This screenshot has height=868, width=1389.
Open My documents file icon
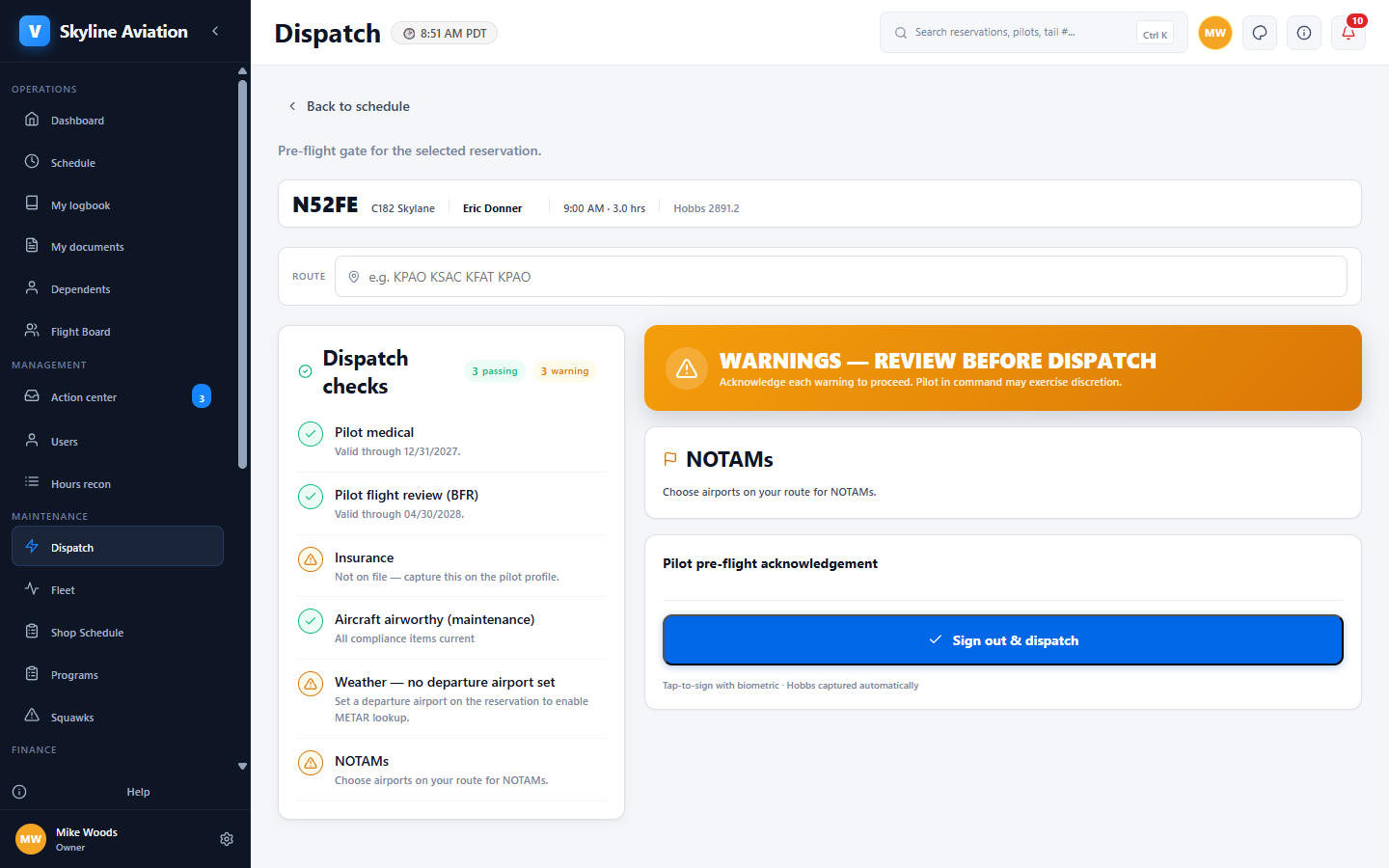(32, 246)
